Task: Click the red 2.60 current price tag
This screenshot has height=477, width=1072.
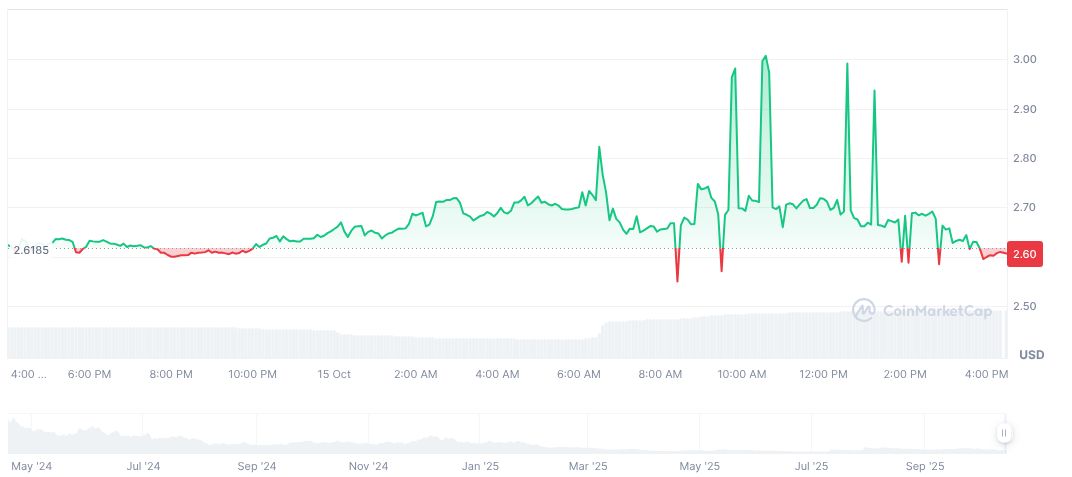Action: click(1026, 255)
